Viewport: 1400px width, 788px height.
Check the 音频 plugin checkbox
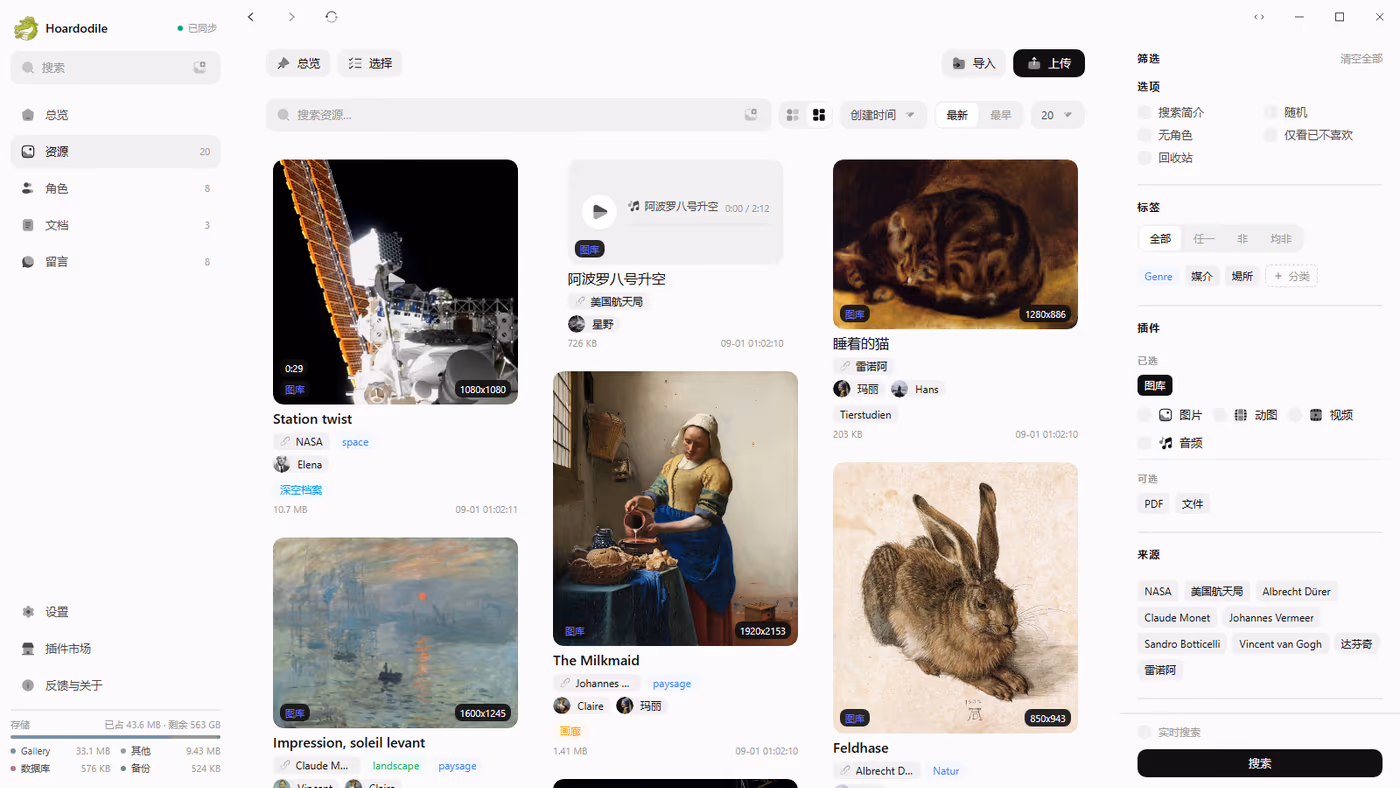[x=1145, y=442]
